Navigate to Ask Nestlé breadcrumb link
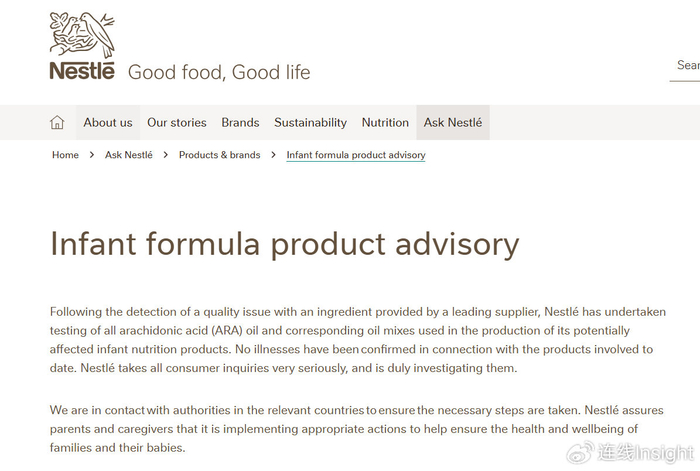This screenshot has height=471, width=700. [129, 155]
